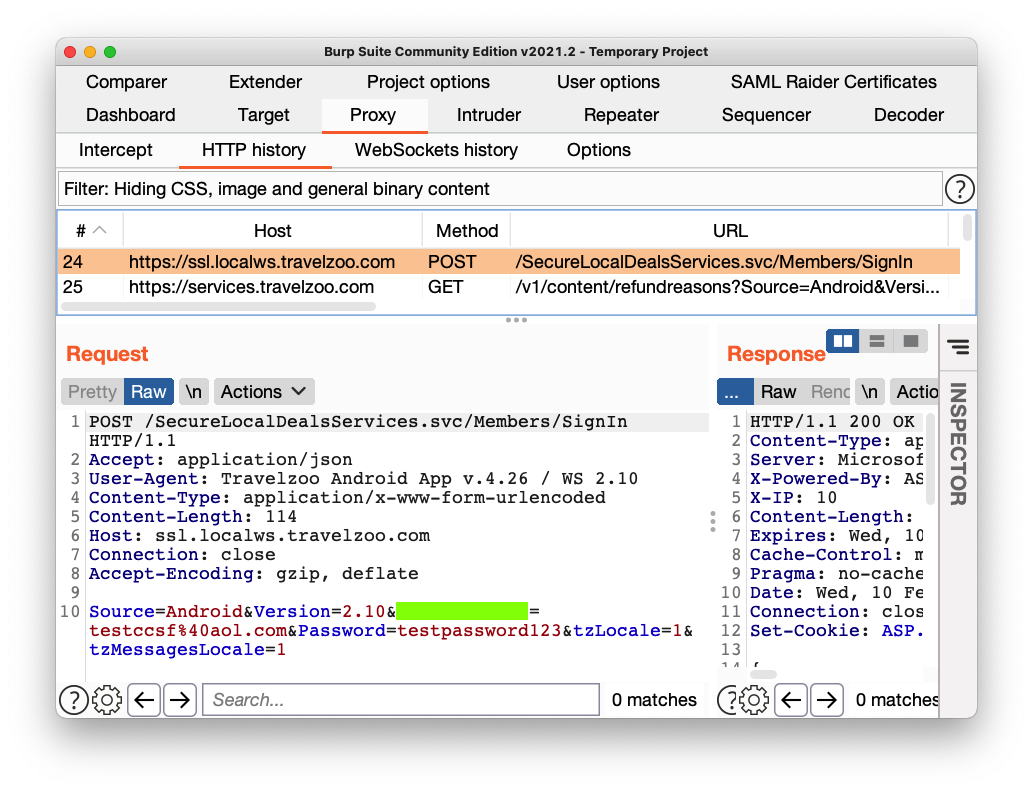
Task: Switch to the Repeater tab
Action: 621,115
